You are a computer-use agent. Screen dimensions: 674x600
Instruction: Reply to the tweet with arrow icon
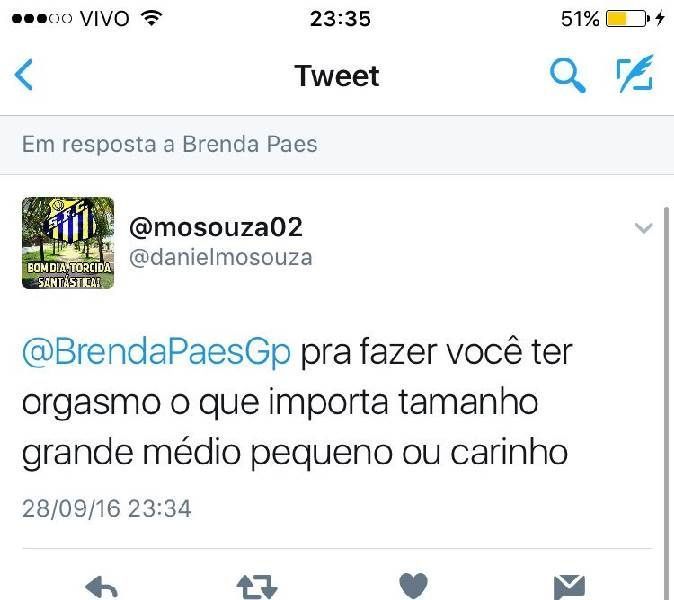pos(101,587)
